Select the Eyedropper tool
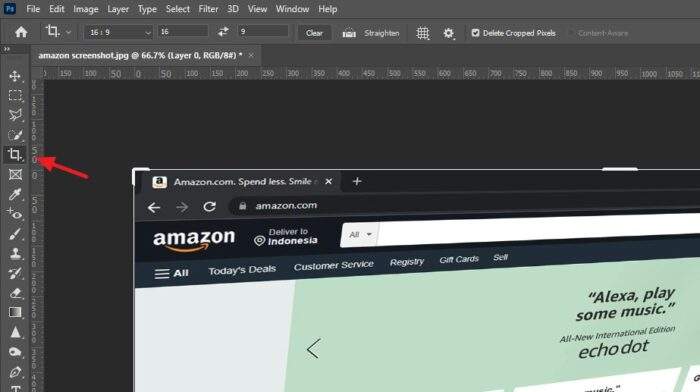Image resolution: width=700 pixels, height=392 pixels. coord(15,194)
